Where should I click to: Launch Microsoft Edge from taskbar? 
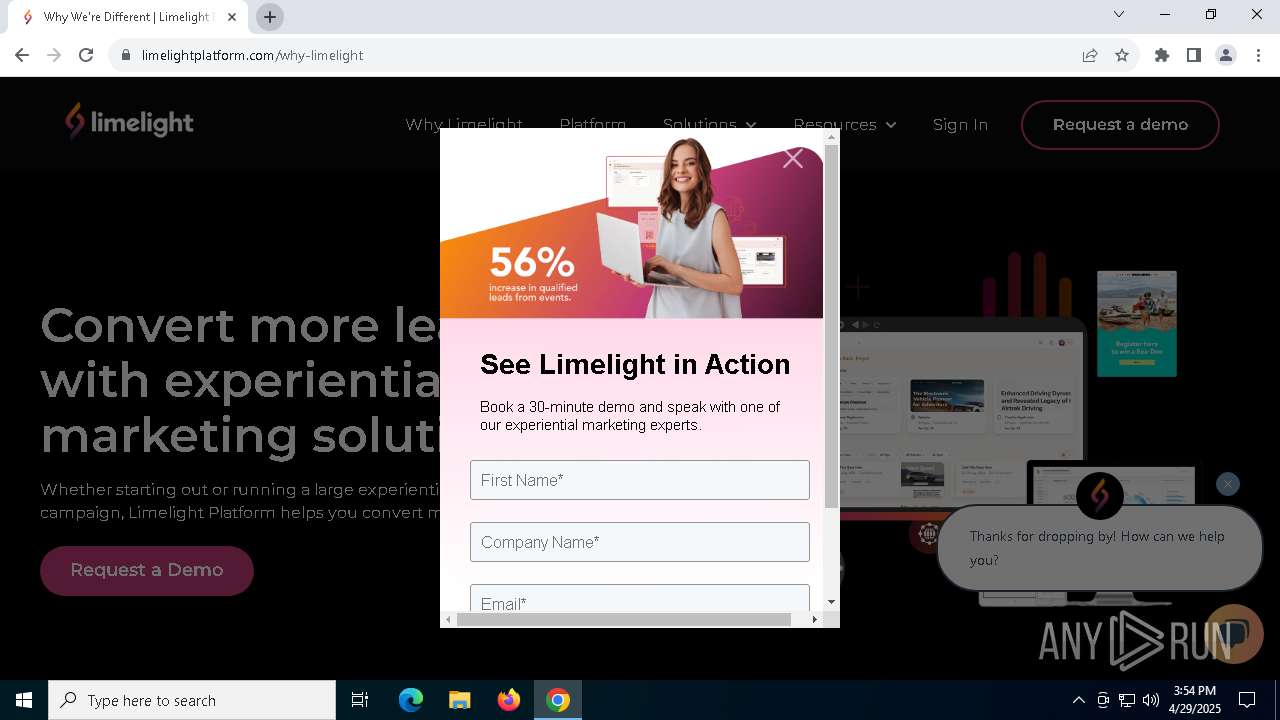tap(411, 700)
